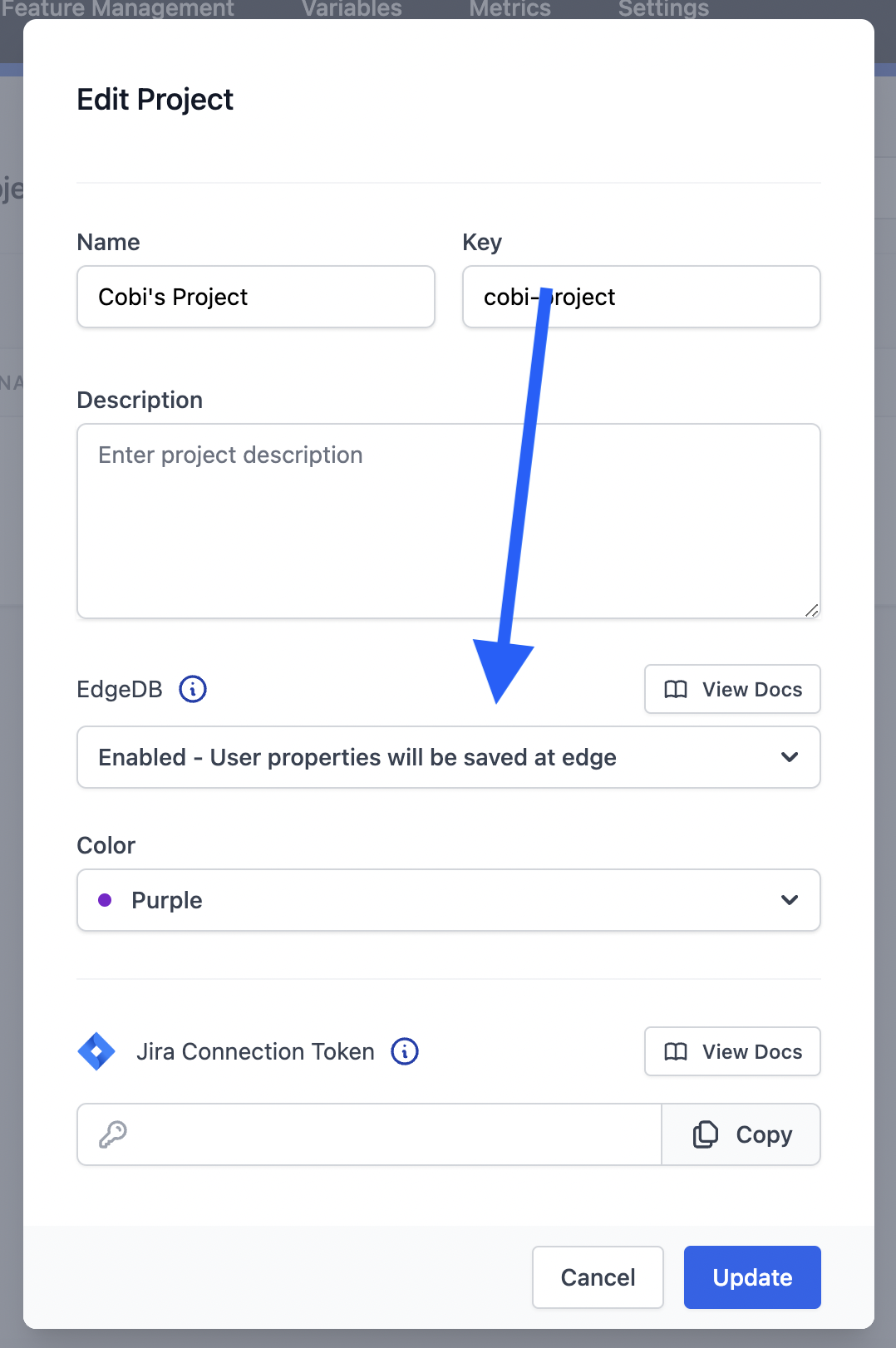Cancel editing the project
Screen dimensions: 896x1348
597,1277
